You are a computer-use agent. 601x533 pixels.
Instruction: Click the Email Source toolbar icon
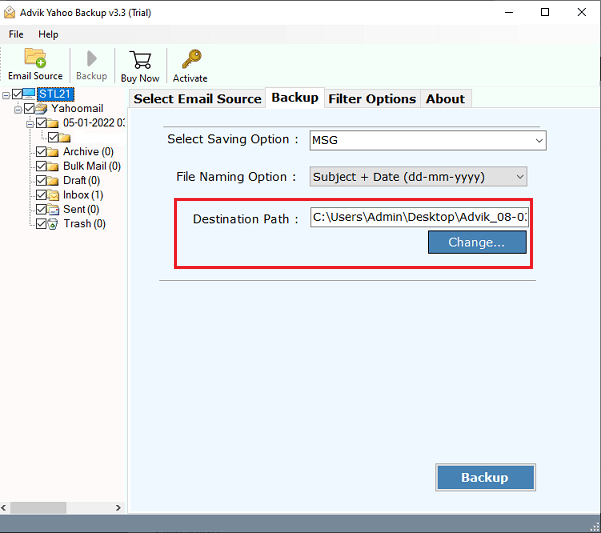(35, 58)
